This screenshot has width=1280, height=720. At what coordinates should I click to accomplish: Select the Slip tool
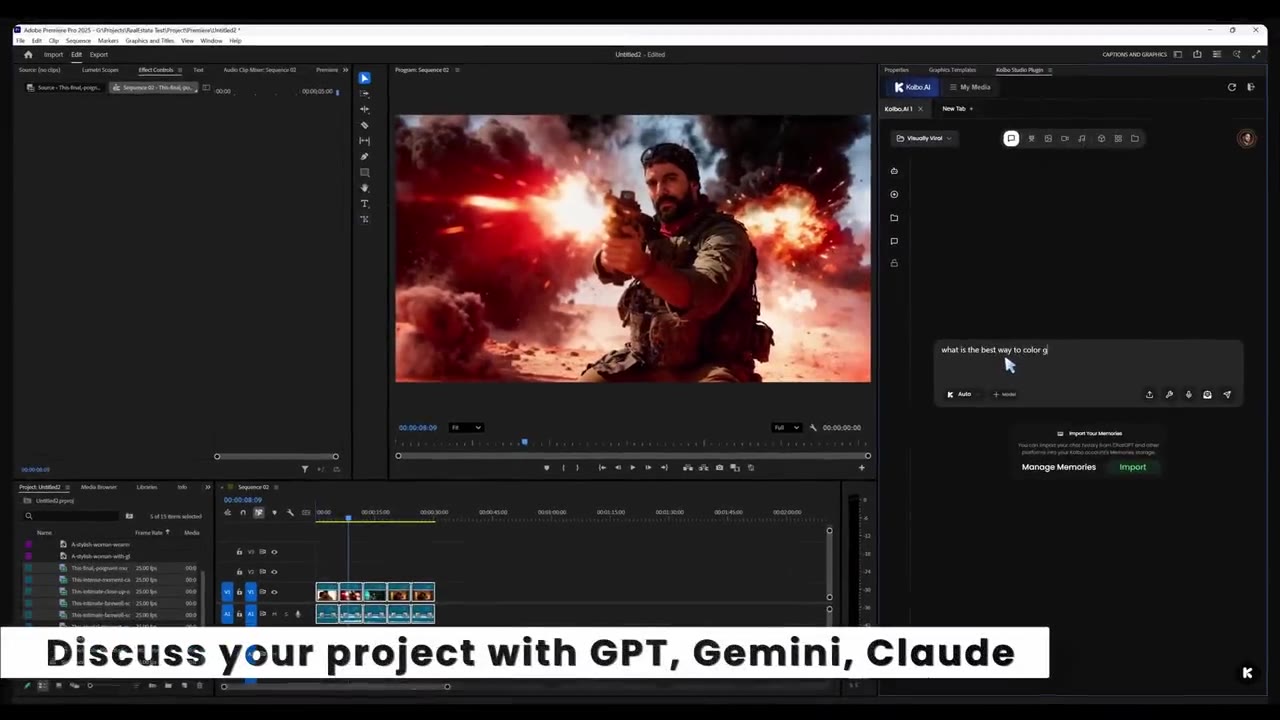click(x=364, y=141)
